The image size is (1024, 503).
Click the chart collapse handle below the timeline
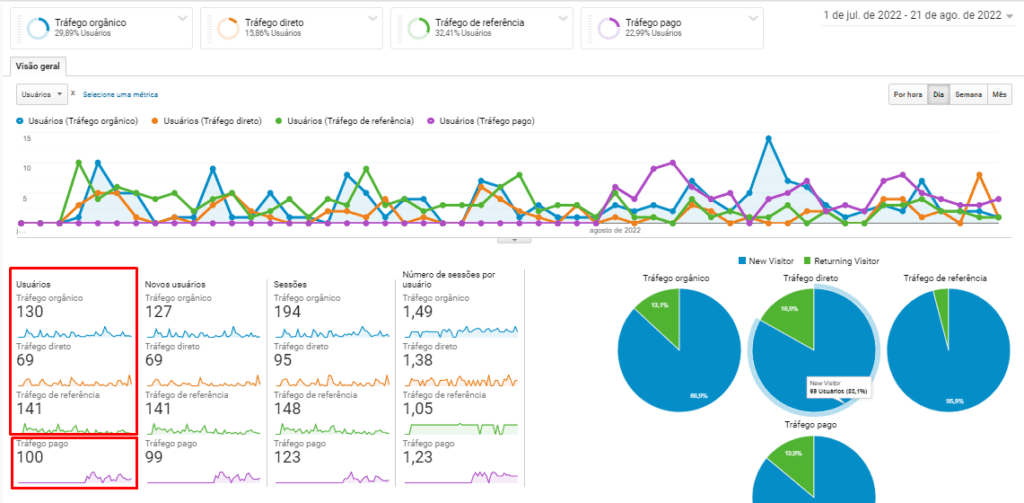[x=514, y=240]
